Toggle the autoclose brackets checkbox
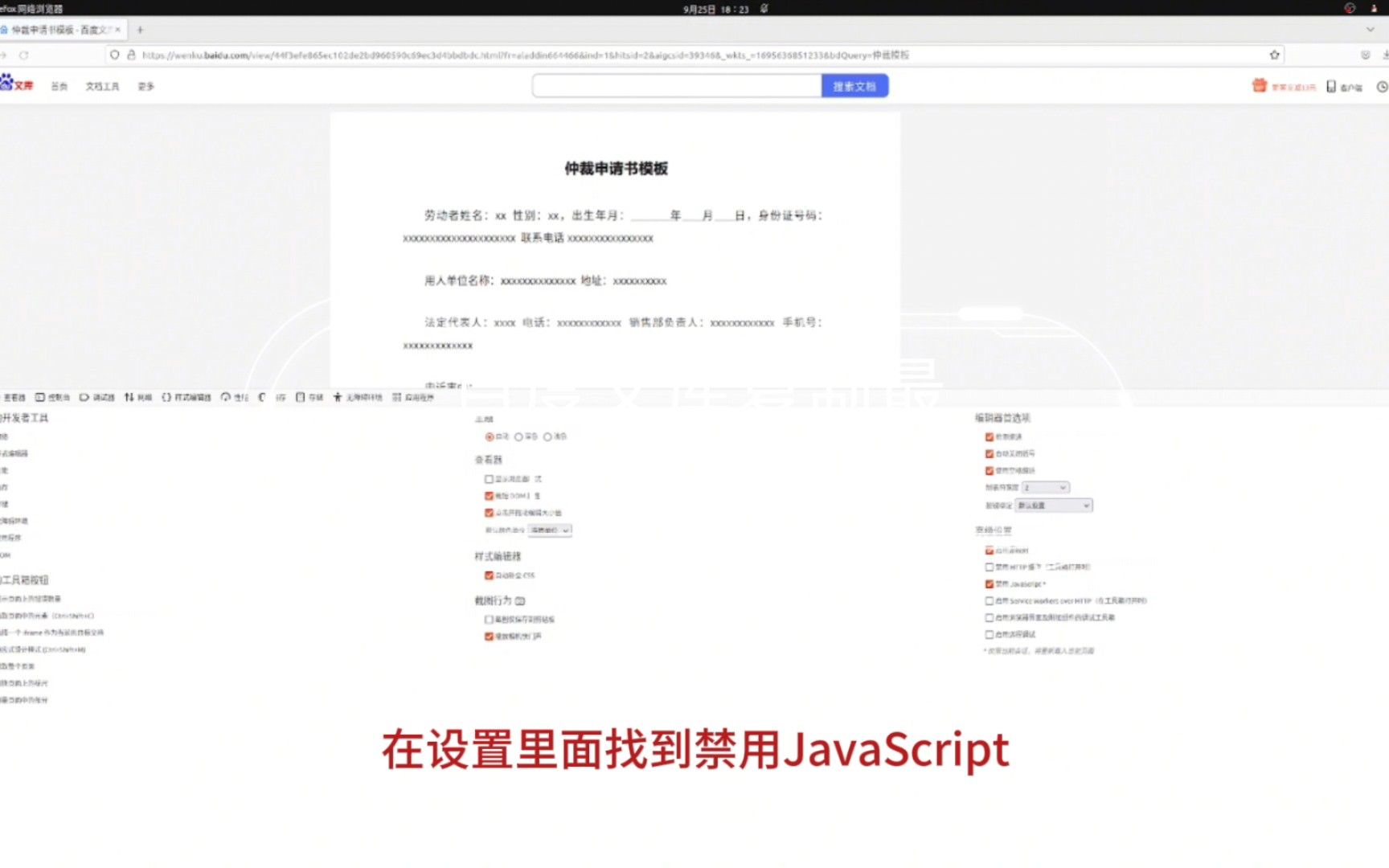Screen dimensions: 1389x868 click(990, 454)
